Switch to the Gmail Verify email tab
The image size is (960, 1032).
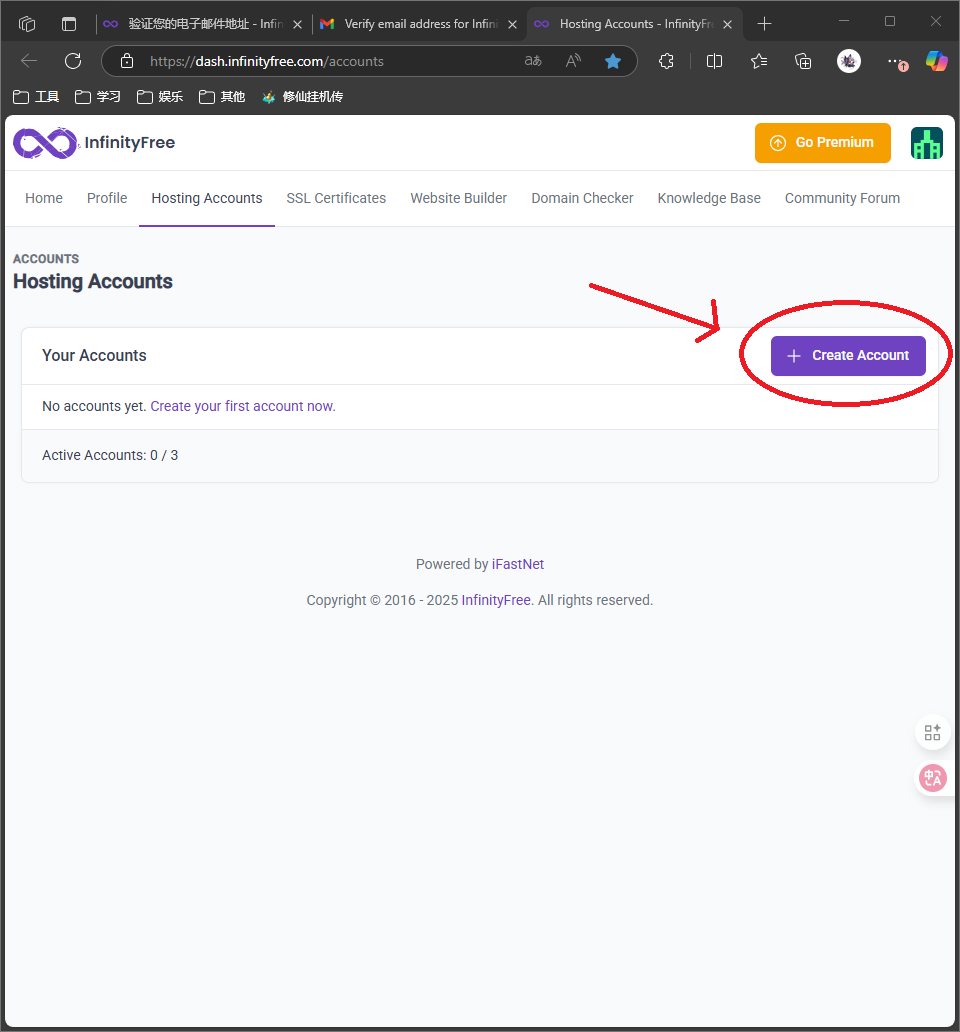point(420,24)
